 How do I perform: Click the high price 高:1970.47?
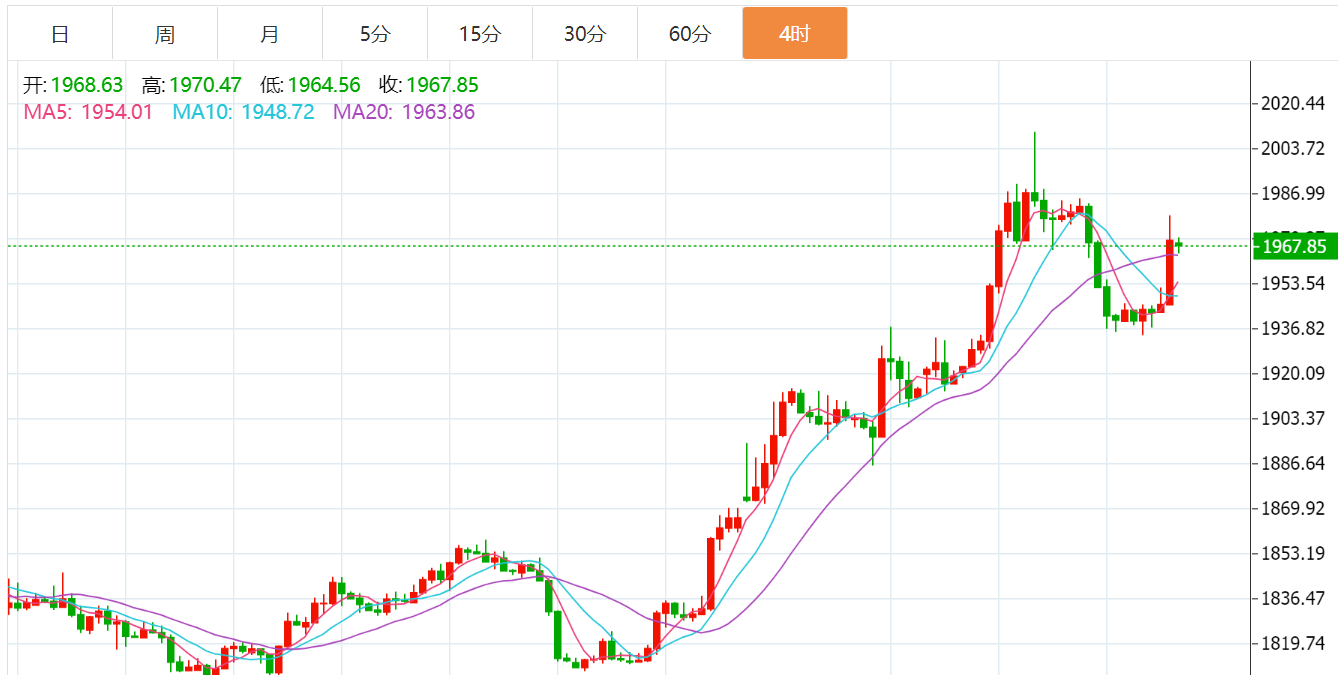coord(192,85)
